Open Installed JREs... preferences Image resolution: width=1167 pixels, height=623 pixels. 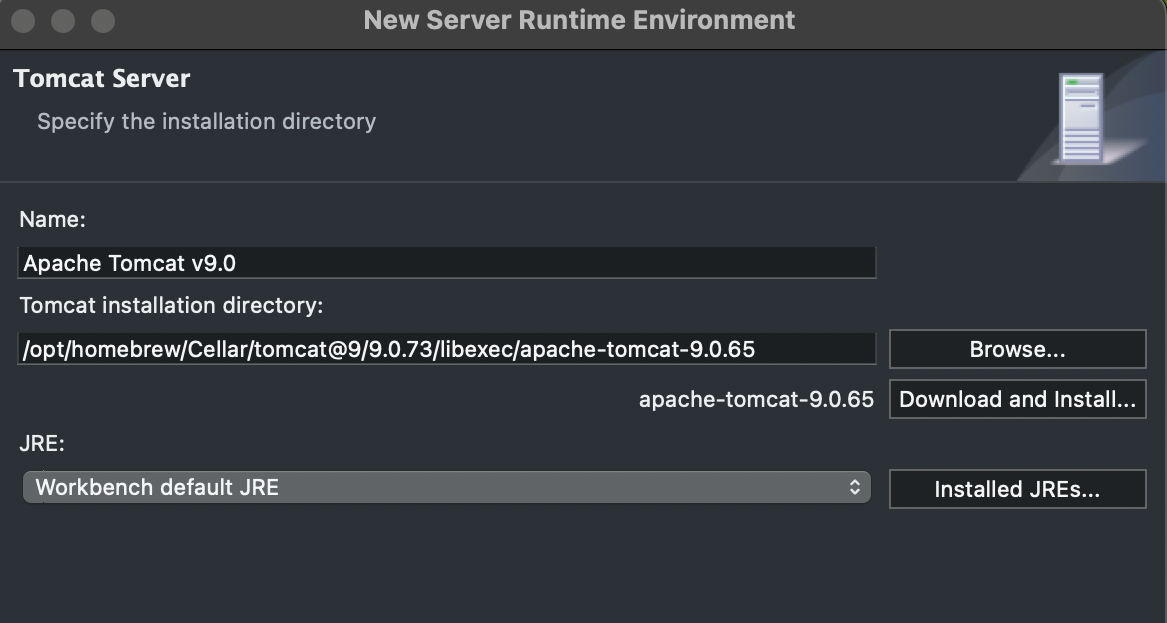pyautogui.click(x=1017, y=489)
